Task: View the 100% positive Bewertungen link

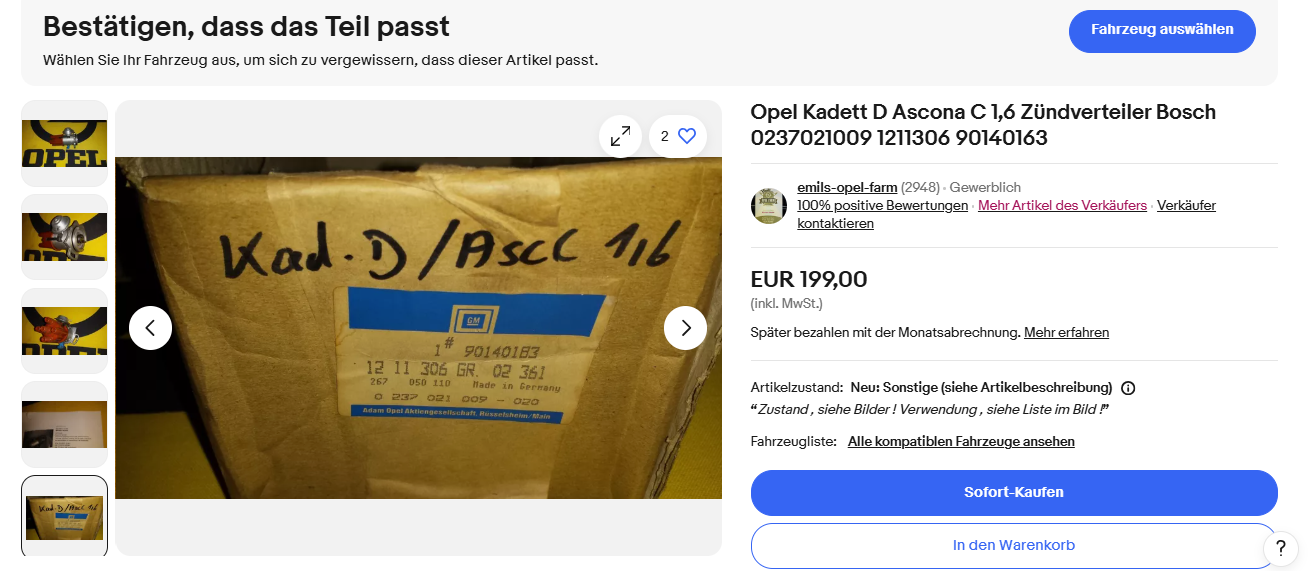Action: click(x=882, y=205)
